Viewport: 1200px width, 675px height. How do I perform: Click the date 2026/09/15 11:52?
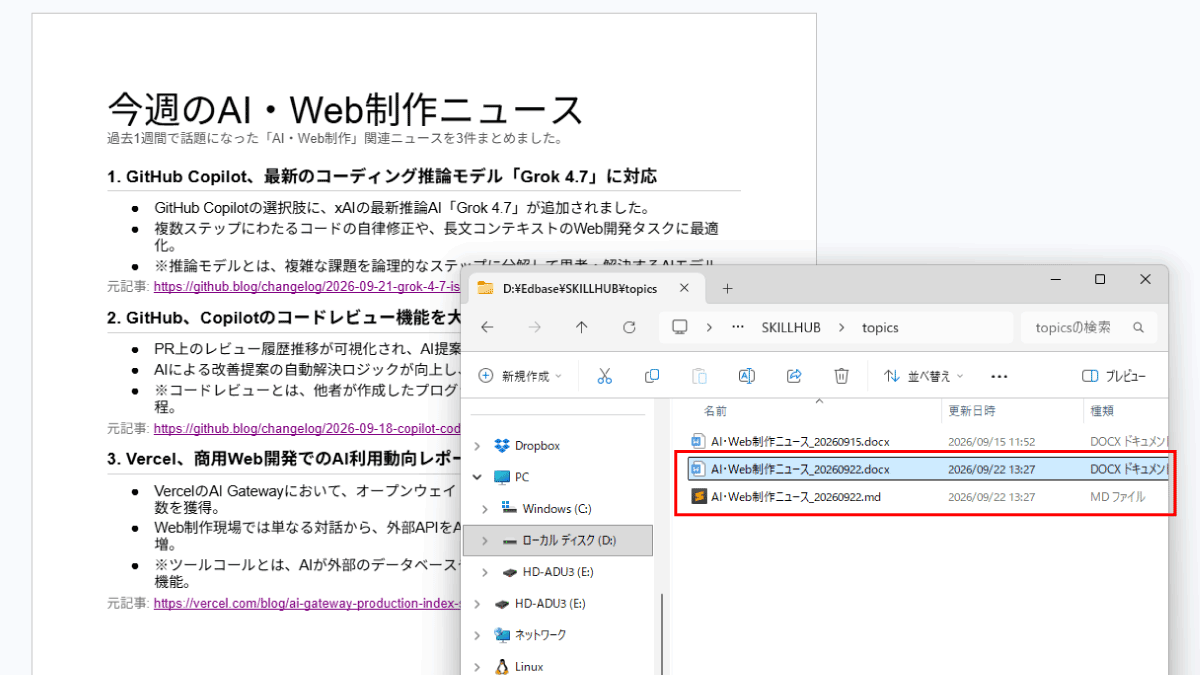click(991, 441)
